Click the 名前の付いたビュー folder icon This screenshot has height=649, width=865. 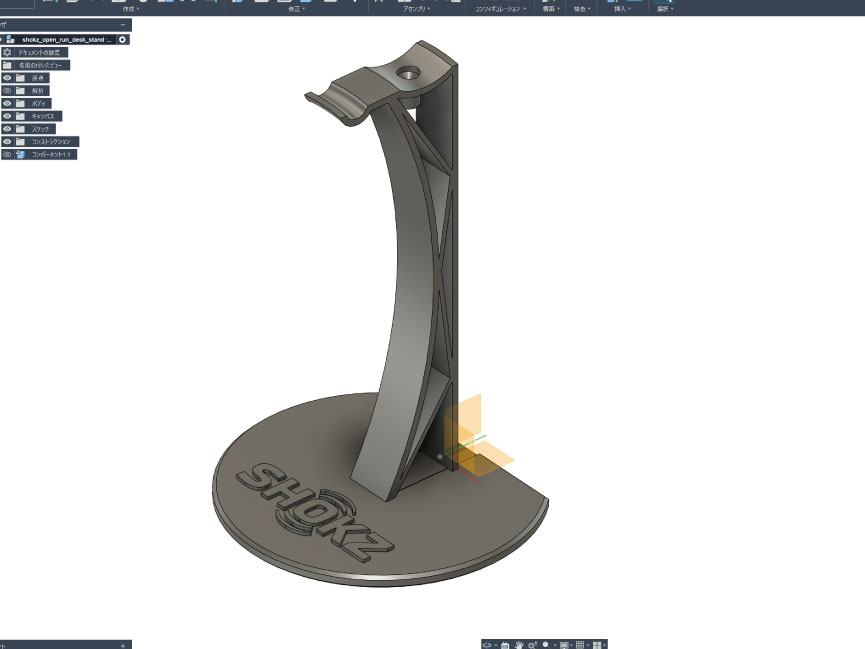coord(7,65)
